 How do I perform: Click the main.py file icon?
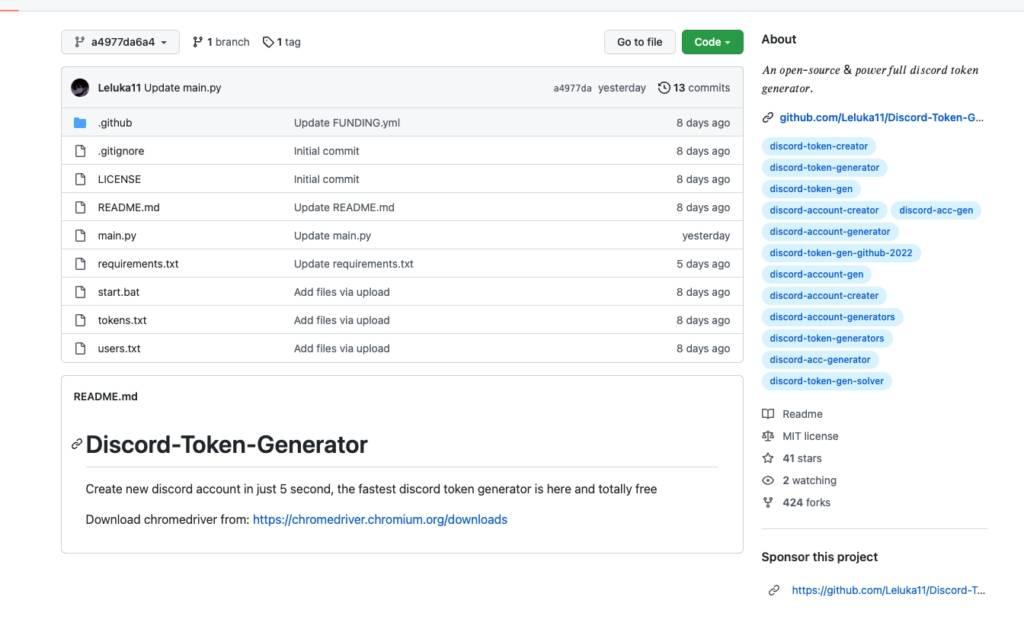[x=80, y=236]
